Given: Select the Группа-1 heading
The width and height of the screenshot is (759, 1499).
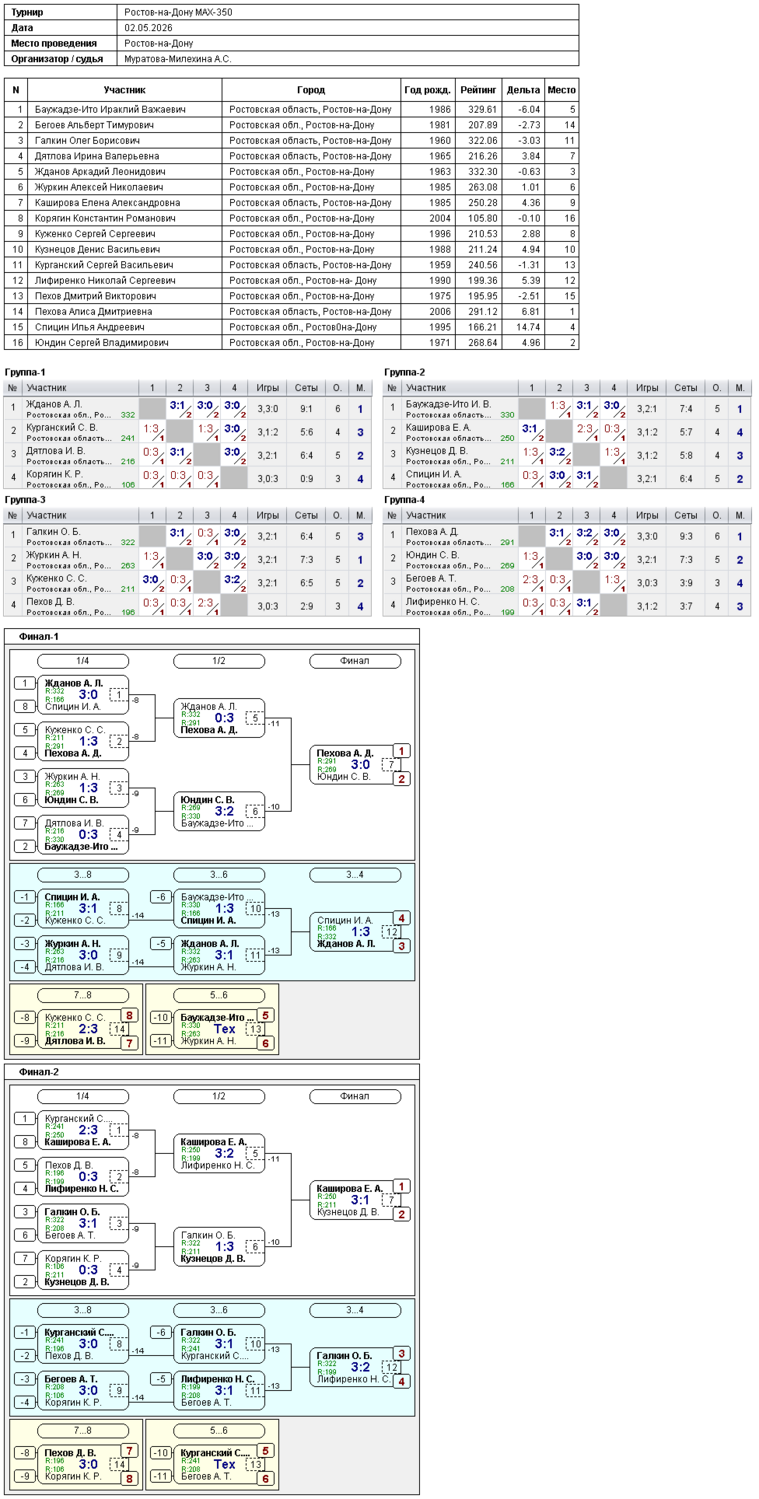Looking at the screenshot, I should click(x=25, y=372).
